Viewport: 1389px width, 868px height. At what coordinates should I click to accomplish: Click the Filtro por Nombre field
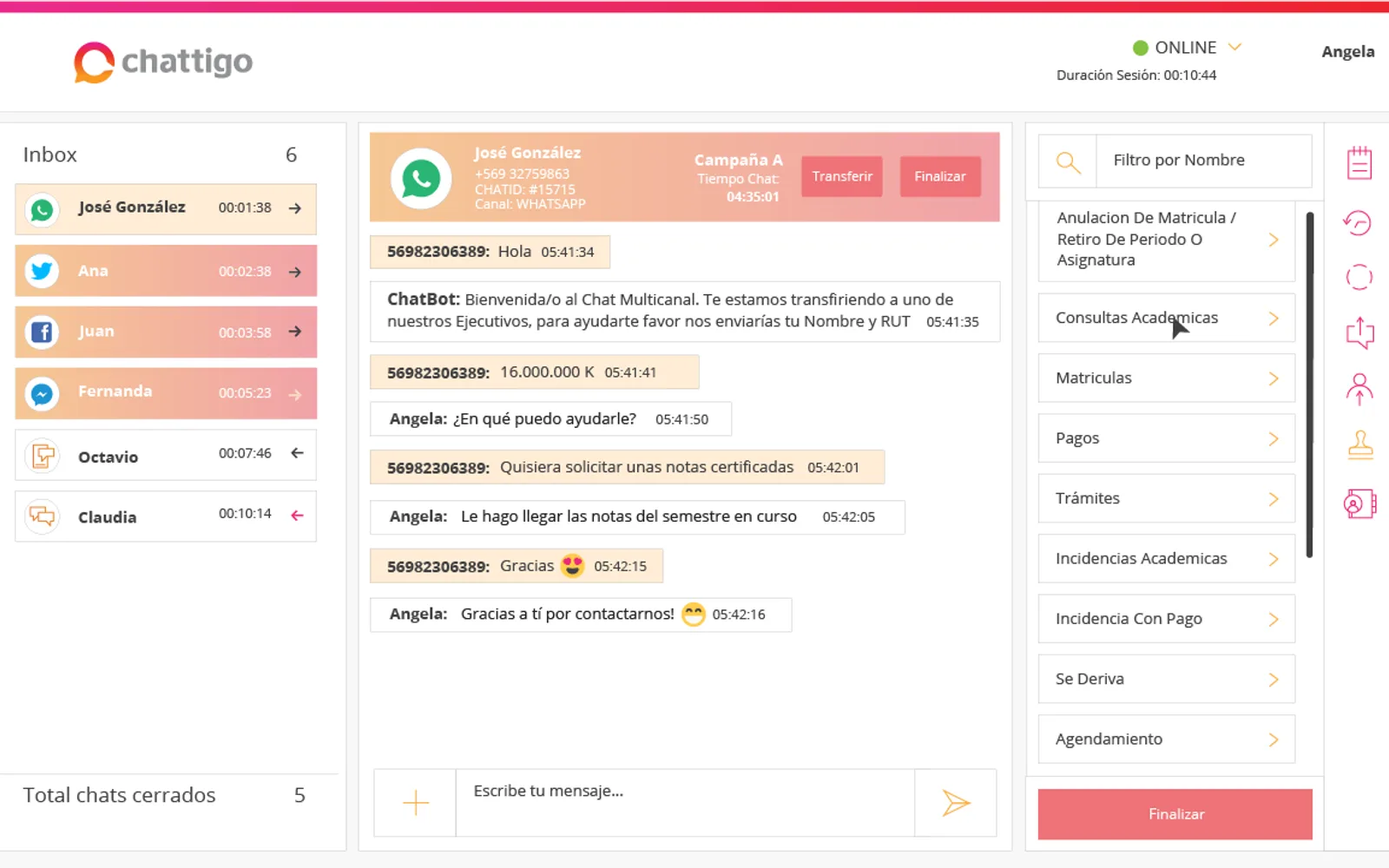point(1204,161)
